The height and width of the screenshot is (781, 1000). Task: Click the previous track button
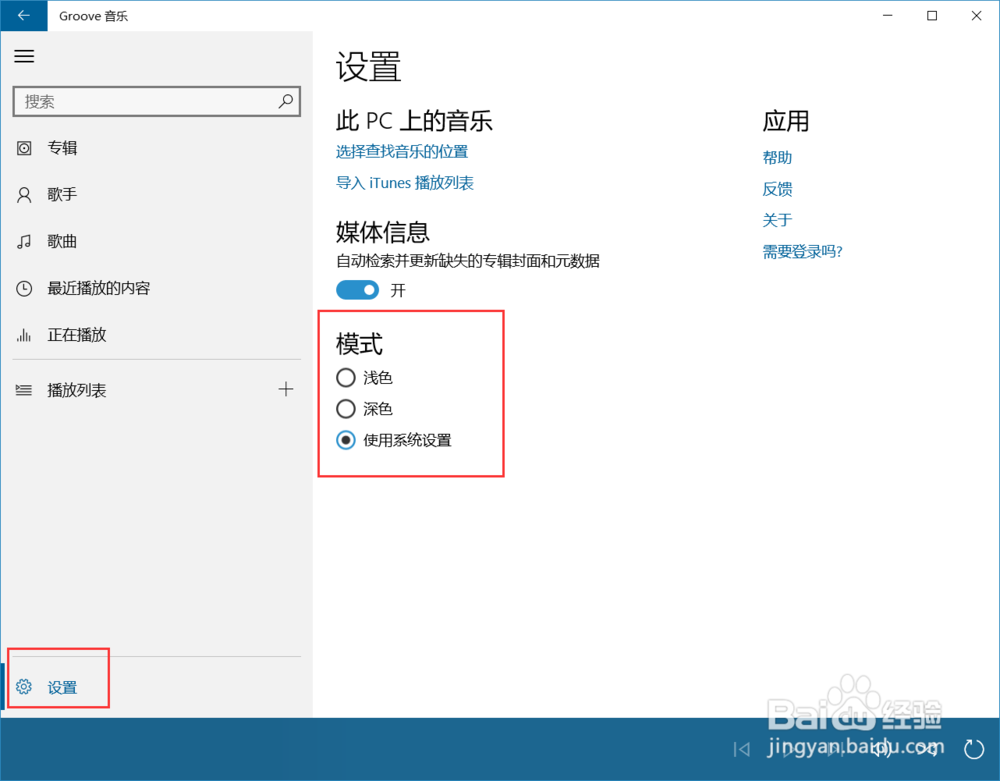pyautogui.click(x=741, y=749)
